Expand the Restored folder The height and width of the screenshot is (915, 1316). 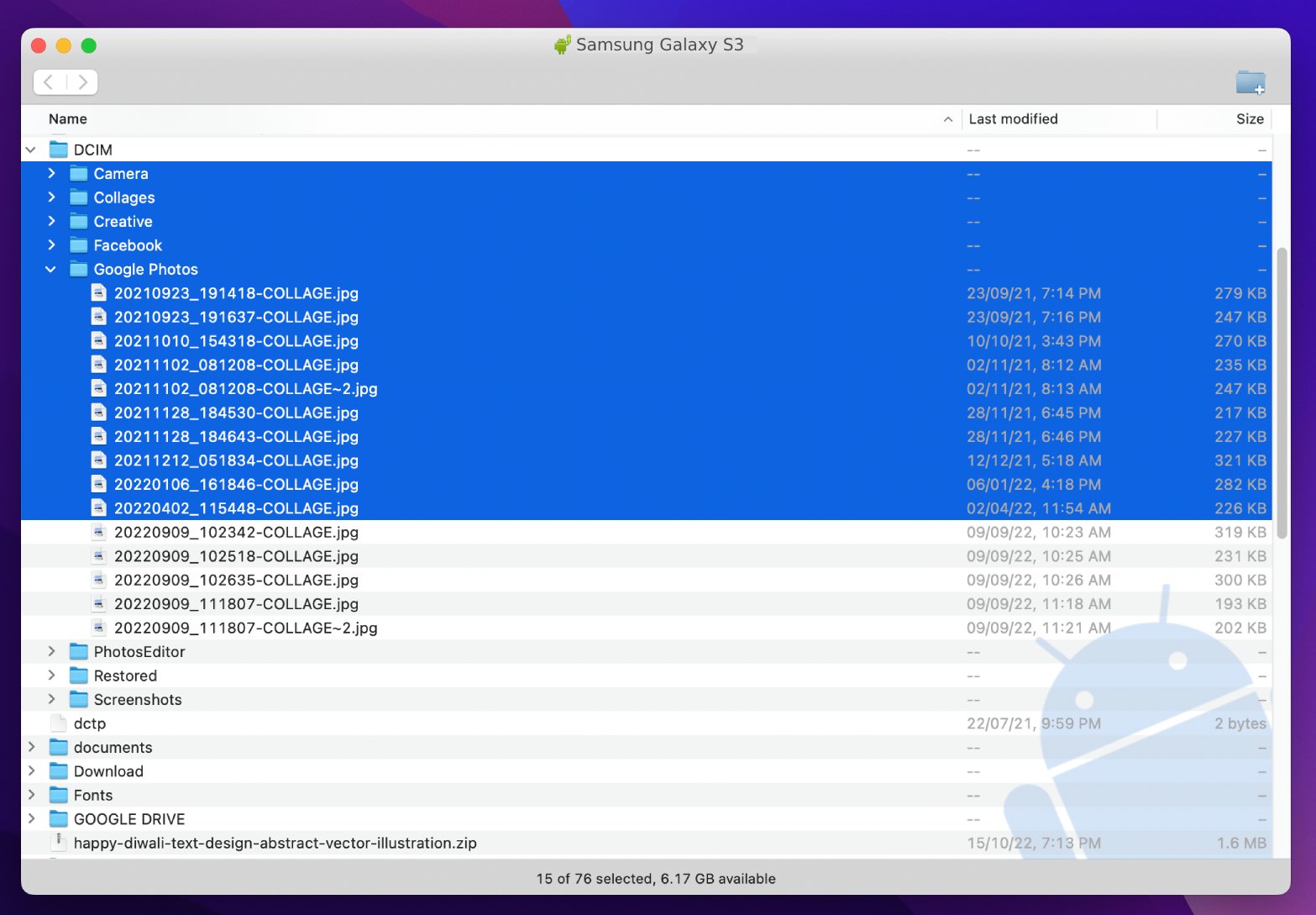51,676
